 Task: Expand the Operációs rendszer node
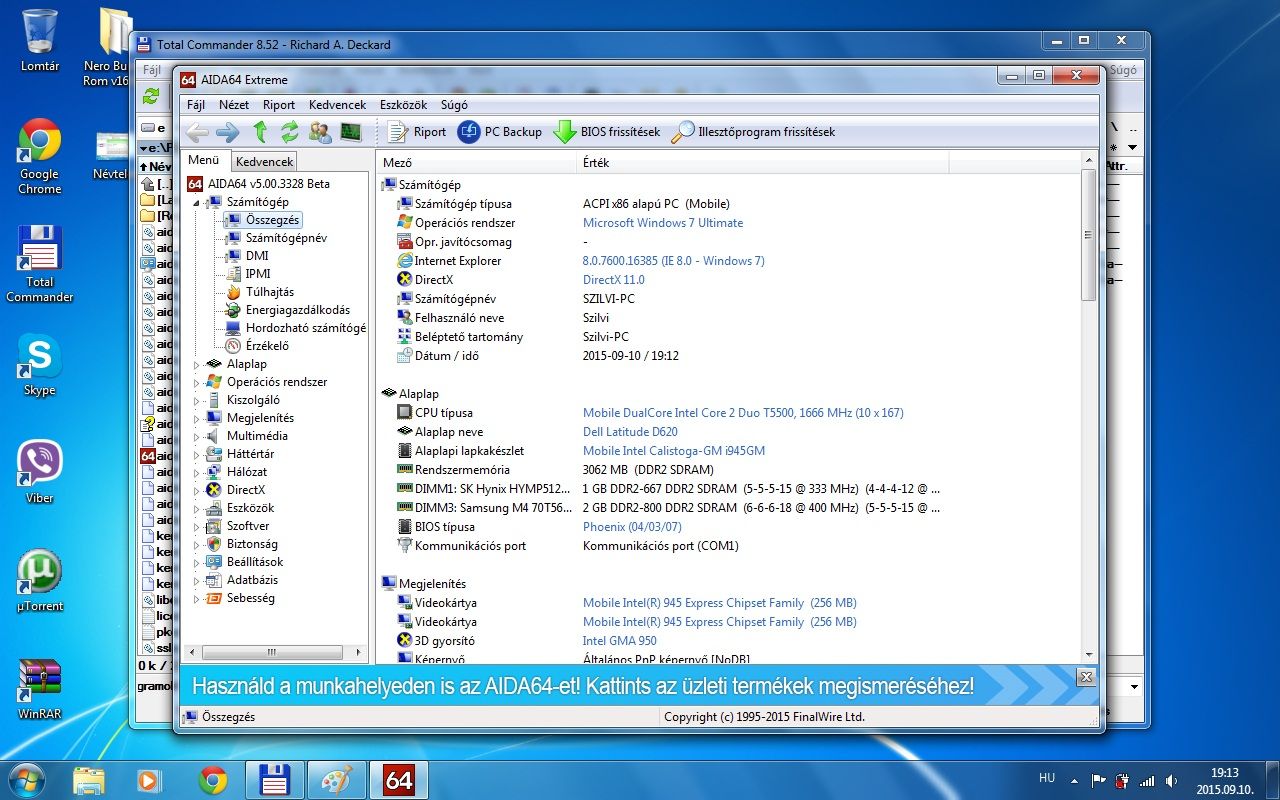(197, 382)
